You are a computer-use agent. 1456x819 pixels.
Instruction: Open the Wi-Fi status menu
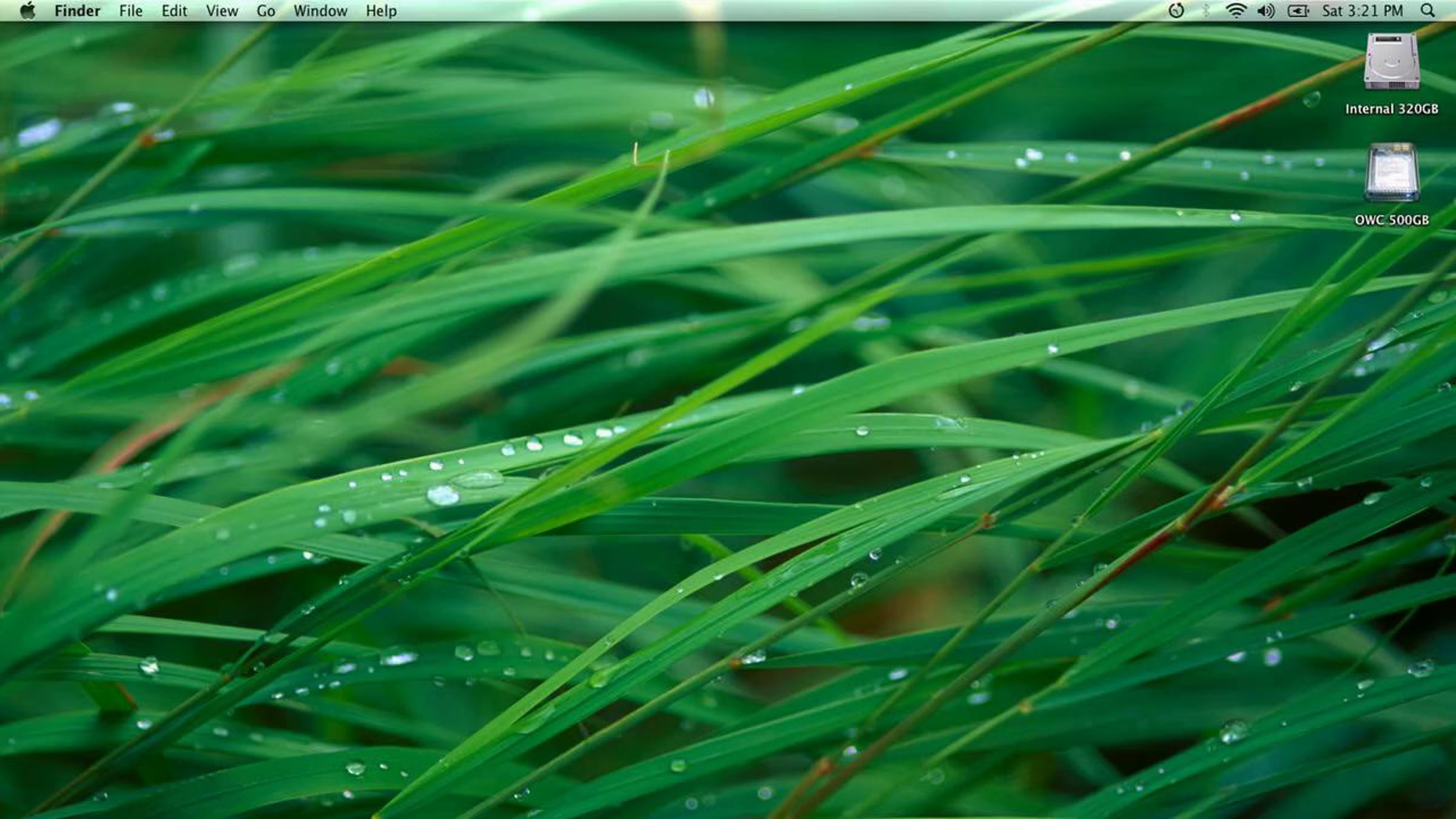click(x=1235, y=11)
